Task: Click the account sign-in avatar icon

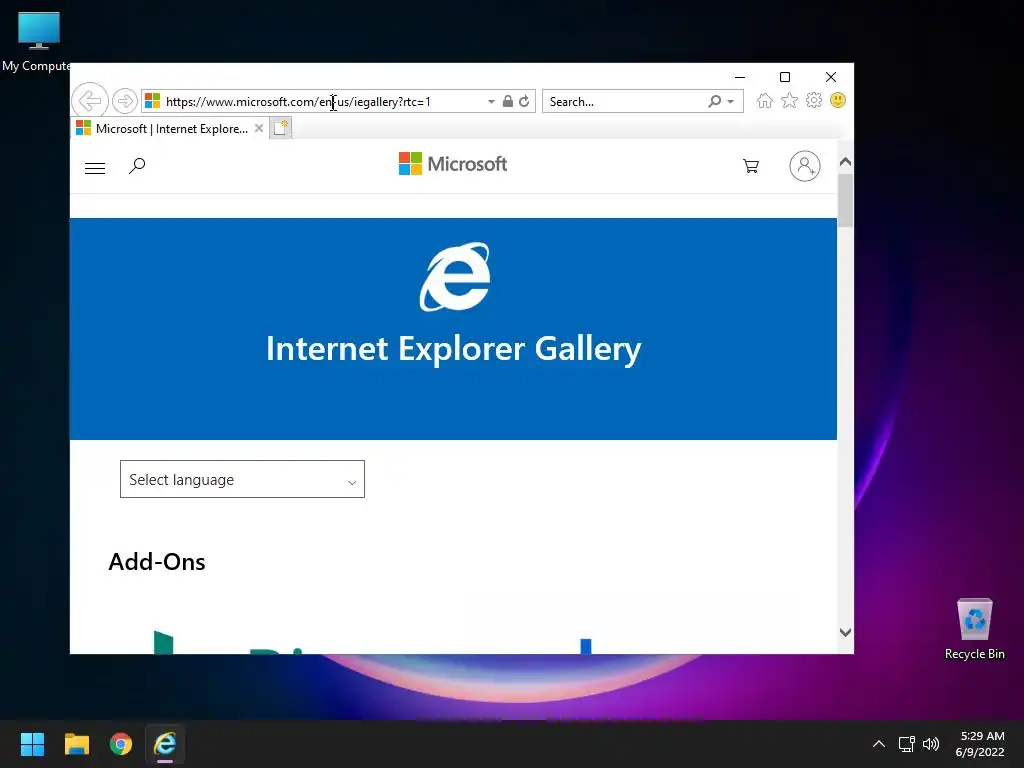Action: (x=805, y=166)
